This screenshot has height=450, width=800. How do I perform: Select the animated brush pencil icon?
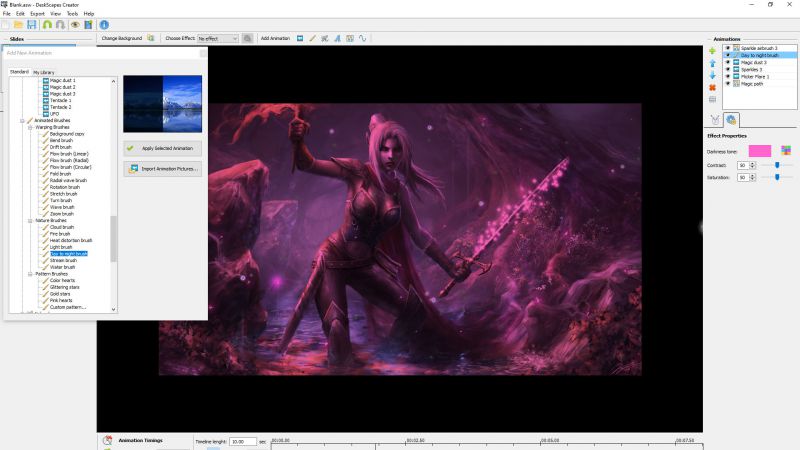coord(312,38)
